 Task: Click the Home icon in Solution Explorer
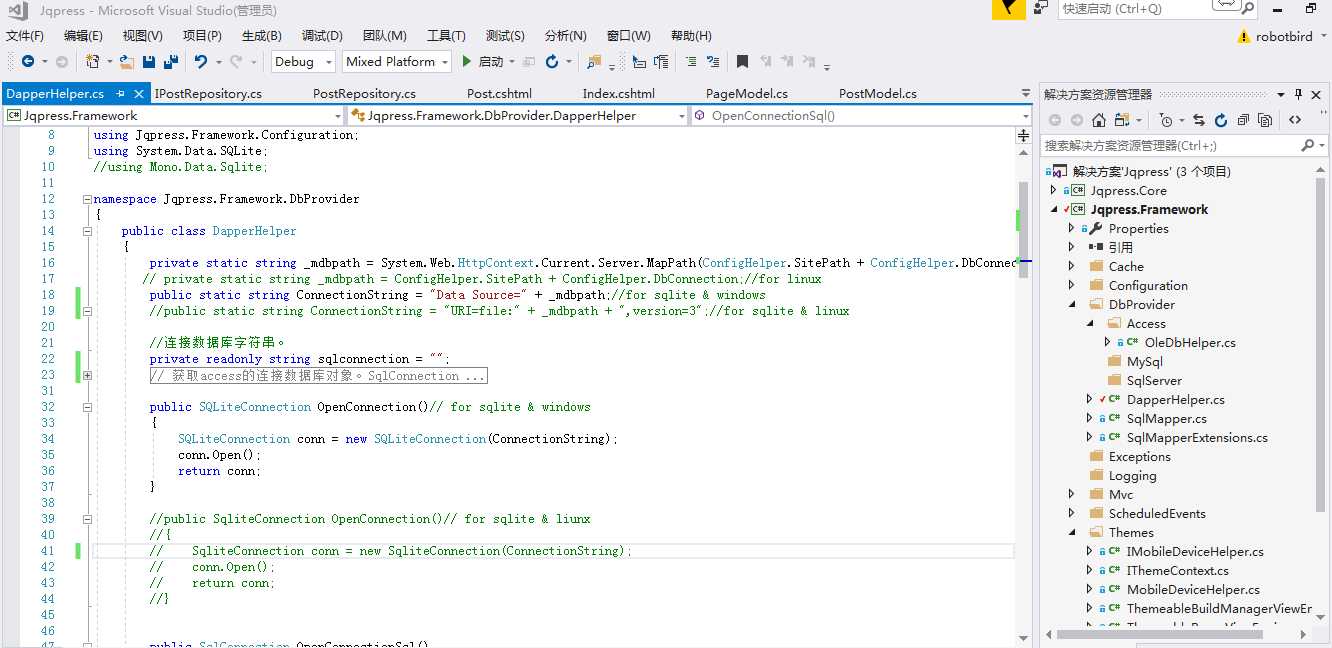[1099, 120]
